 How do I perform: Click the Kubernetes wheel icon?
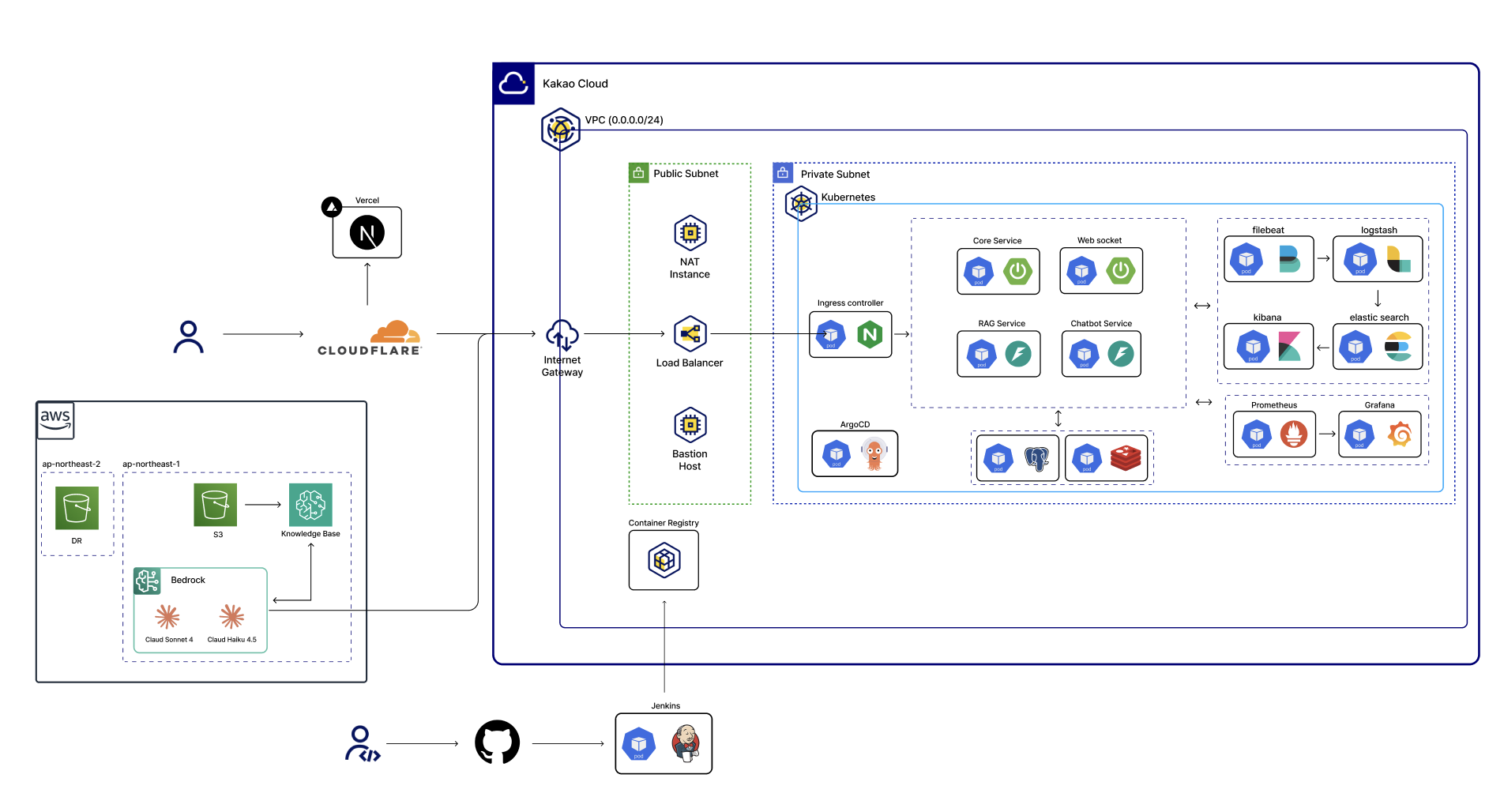(801, 204)
